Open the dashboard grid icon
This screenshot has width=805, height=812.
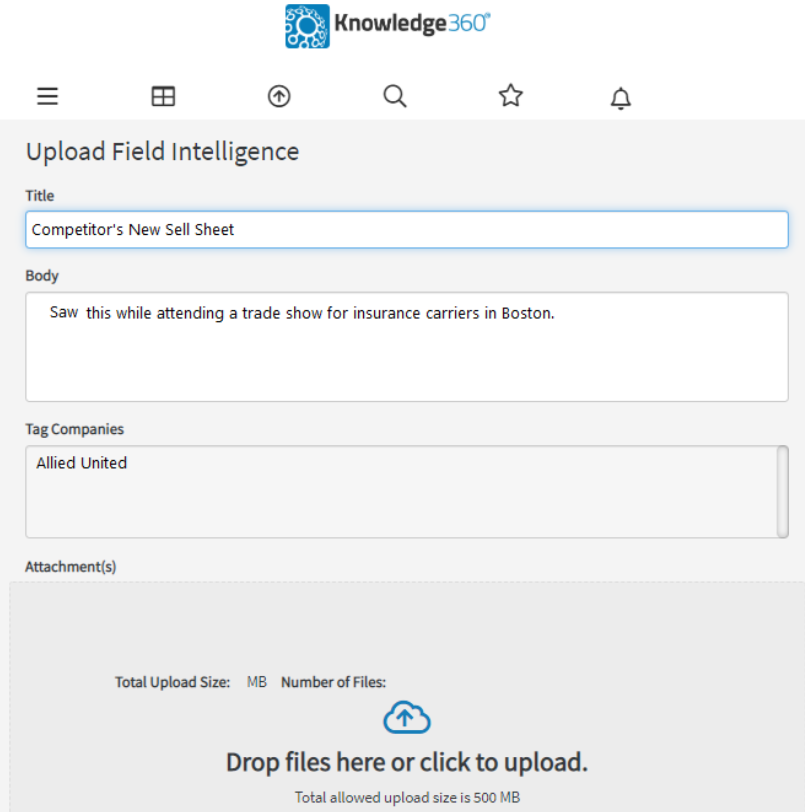pyautogui.click(x=163, y=96)
